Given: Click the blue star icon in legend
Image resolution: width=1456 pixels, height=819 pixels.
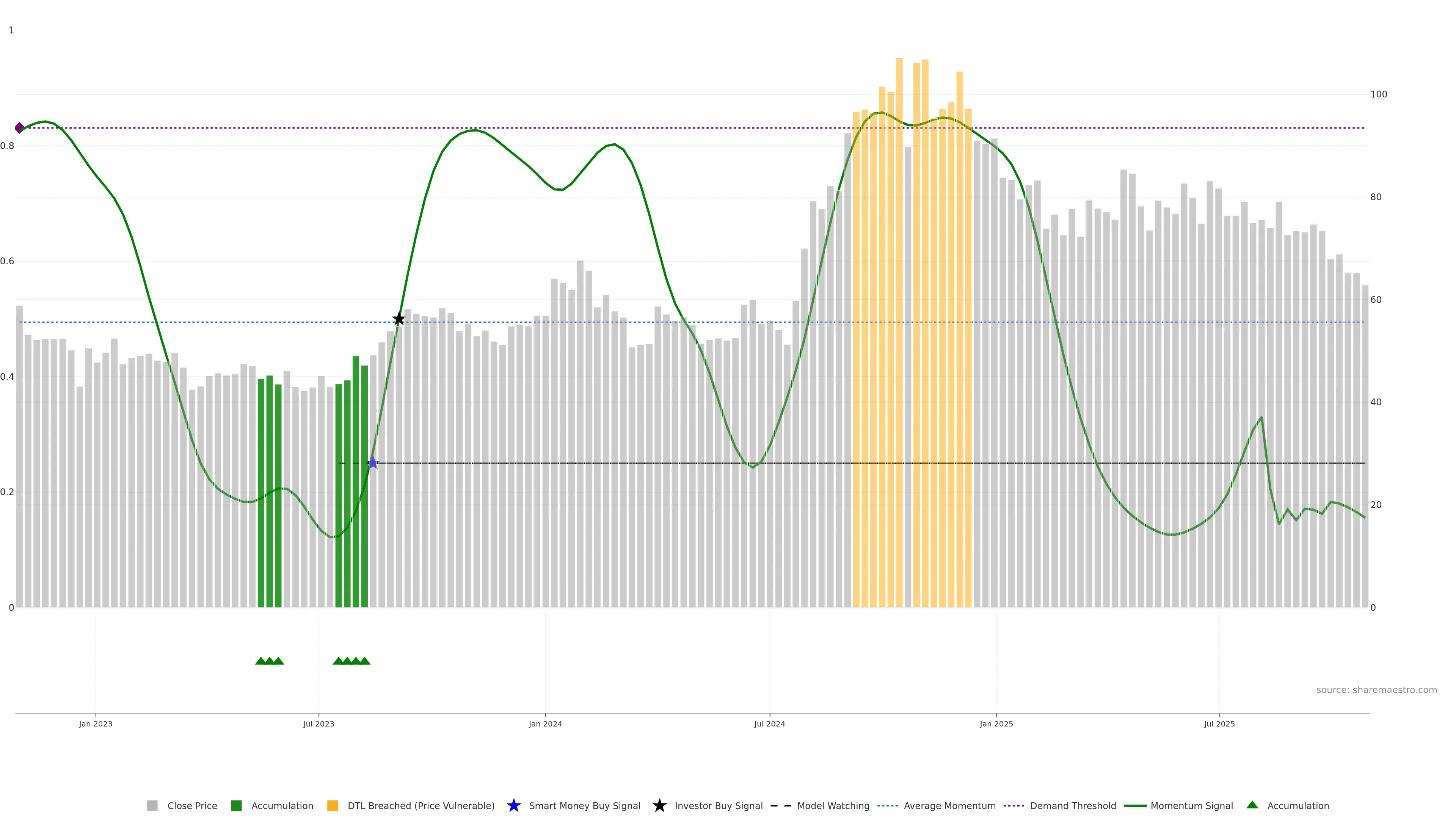Looking at the screenshot, I should [x=513, y=805].
